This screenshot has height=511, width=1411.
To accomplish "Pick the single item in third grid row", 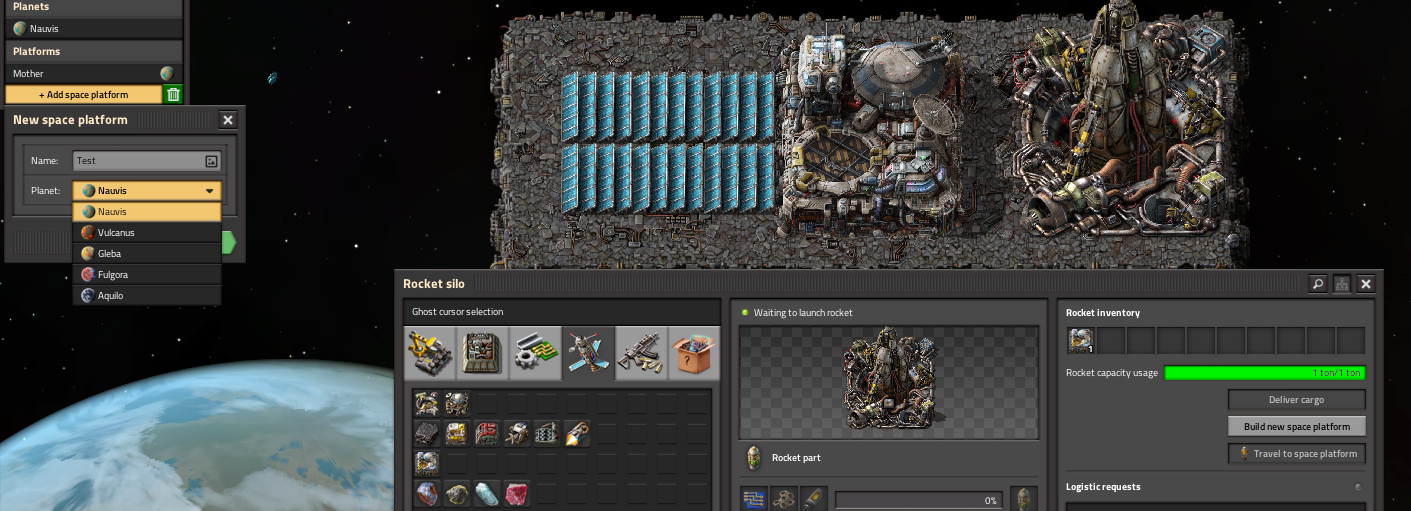I will coord(427,464).
